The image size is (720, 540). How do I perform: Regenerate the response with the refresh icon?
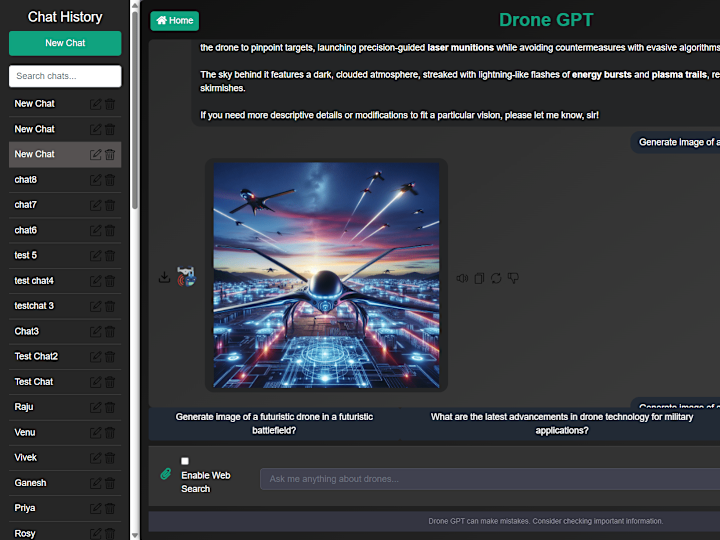click(496, 278)
